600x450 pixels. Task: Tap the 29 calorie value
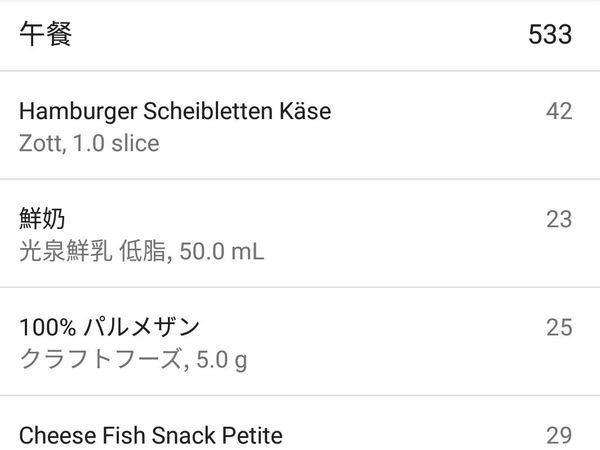point(559,435)
